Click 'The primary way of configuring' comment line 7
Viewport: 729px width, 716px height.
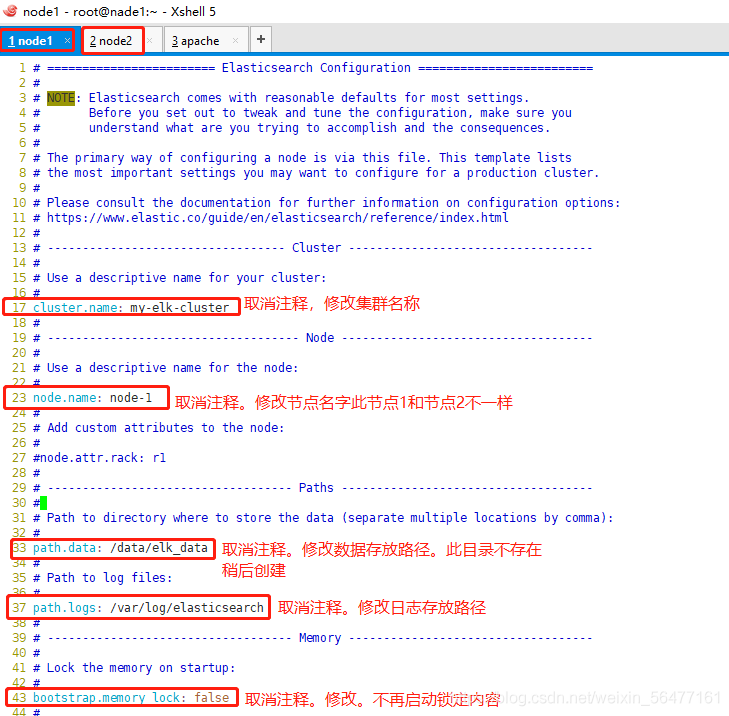coord(309,158)
